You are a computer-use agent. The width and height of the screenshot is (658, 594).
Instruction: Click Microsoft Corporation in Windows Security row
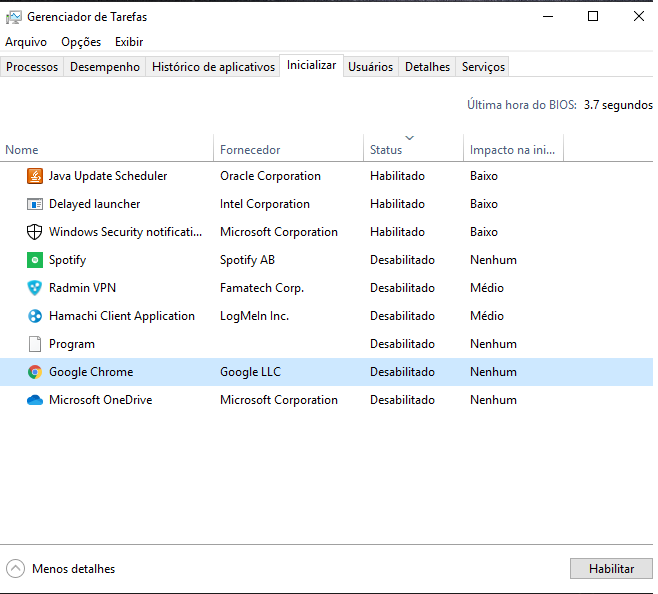279,232
